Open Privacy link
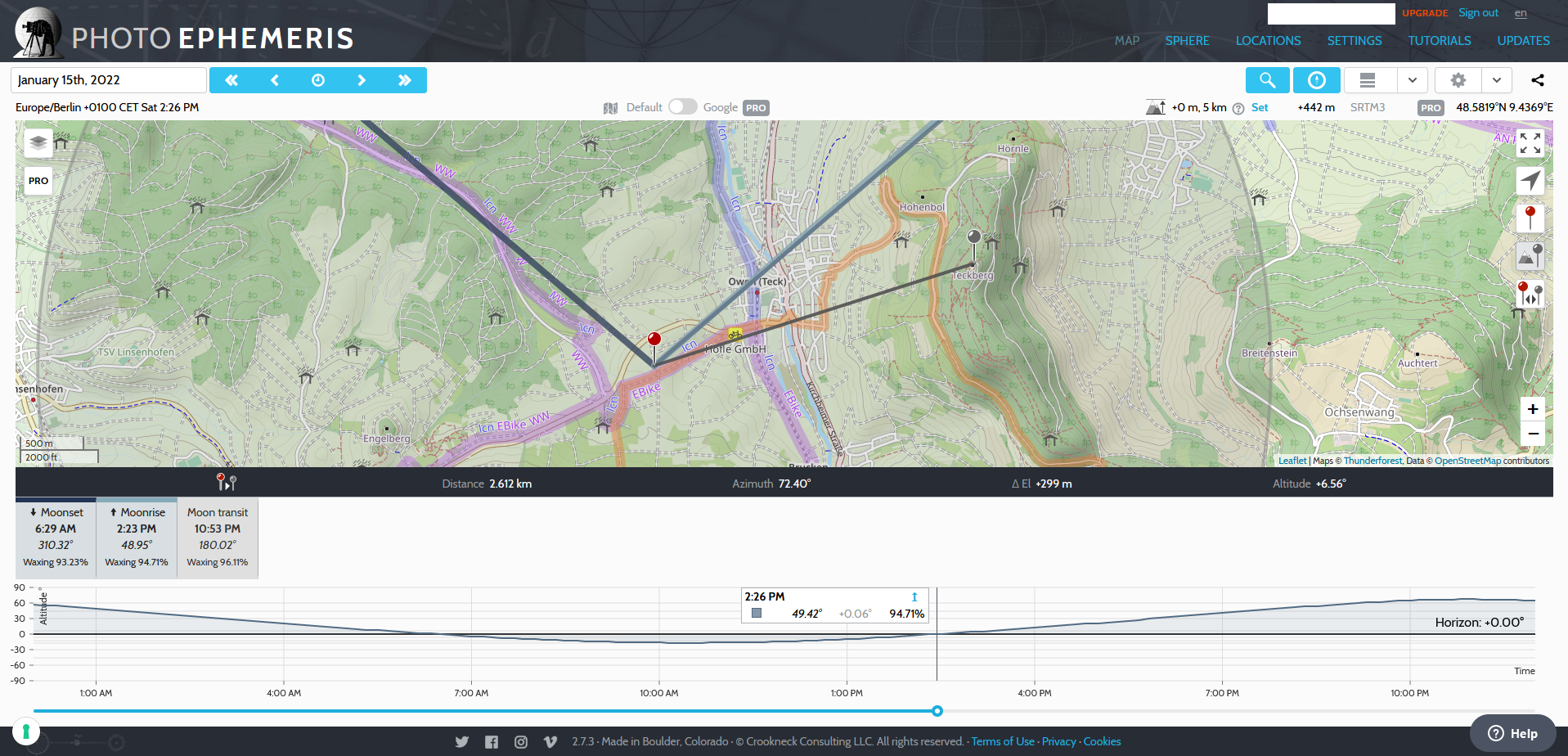This screenshot has height=756, width=1568. pos(1059,741)
